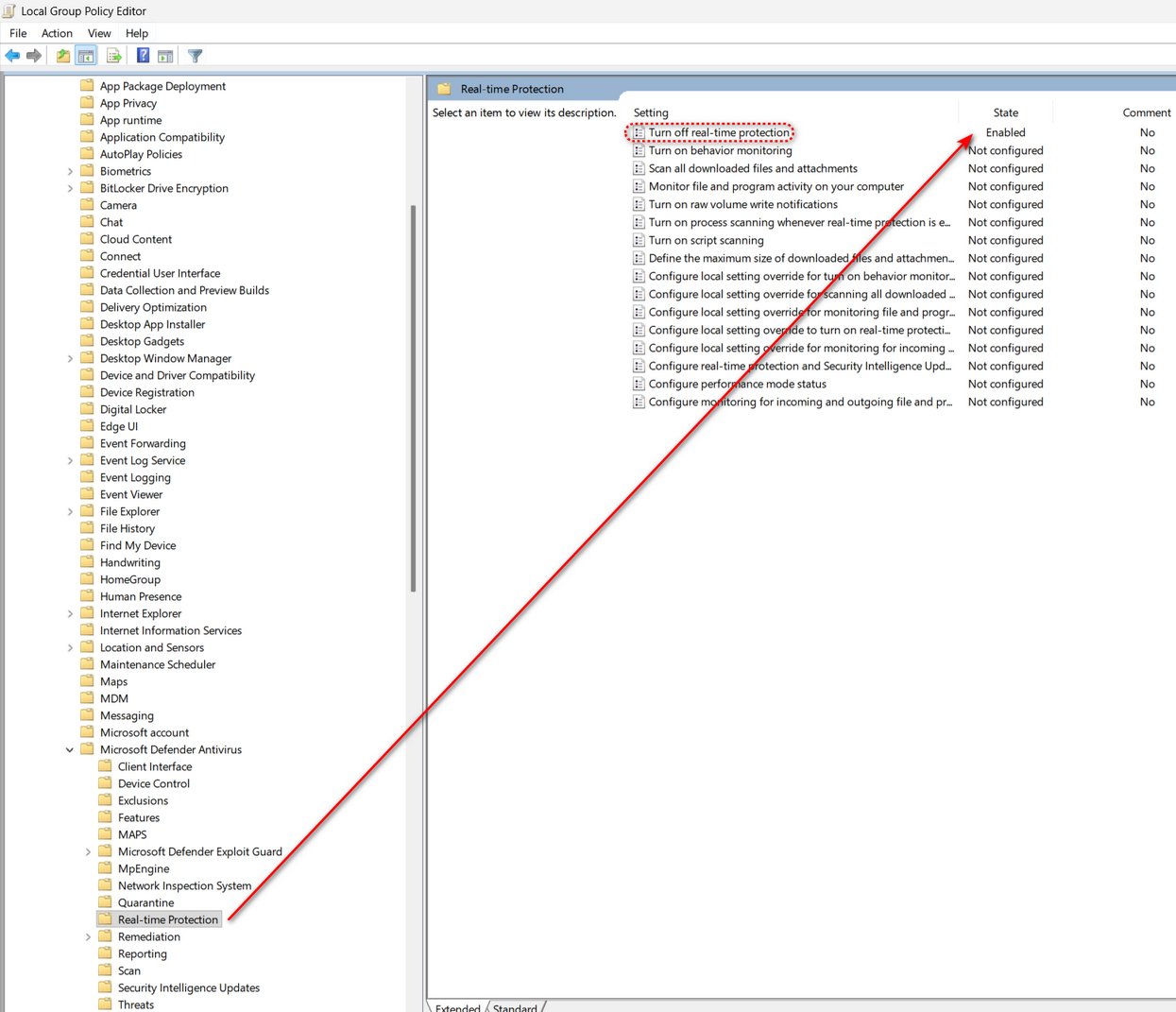Open the Action menu

click(57, 33)
